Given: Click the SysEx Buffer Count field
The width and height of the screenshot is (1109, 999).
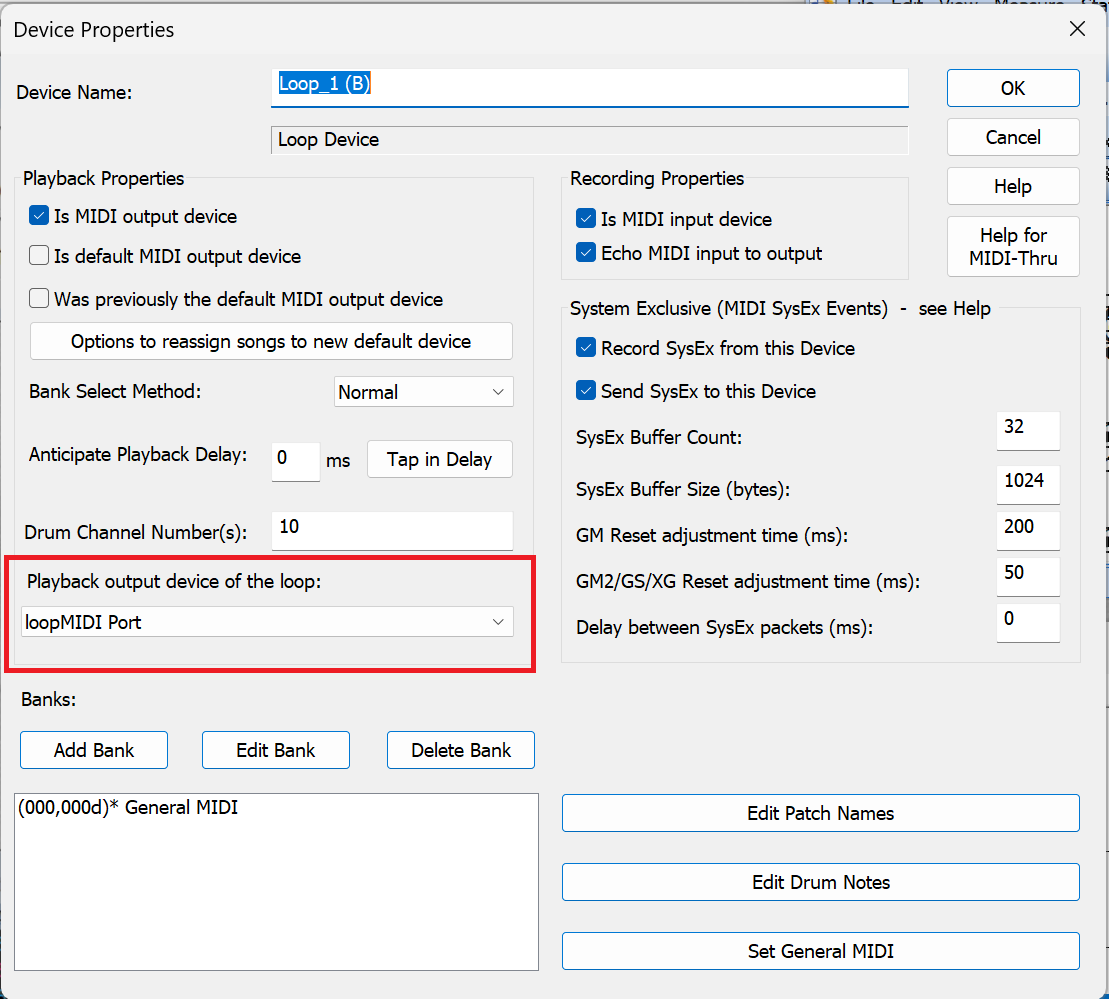Looking at the screenshot, I should tap(1028, 430).
